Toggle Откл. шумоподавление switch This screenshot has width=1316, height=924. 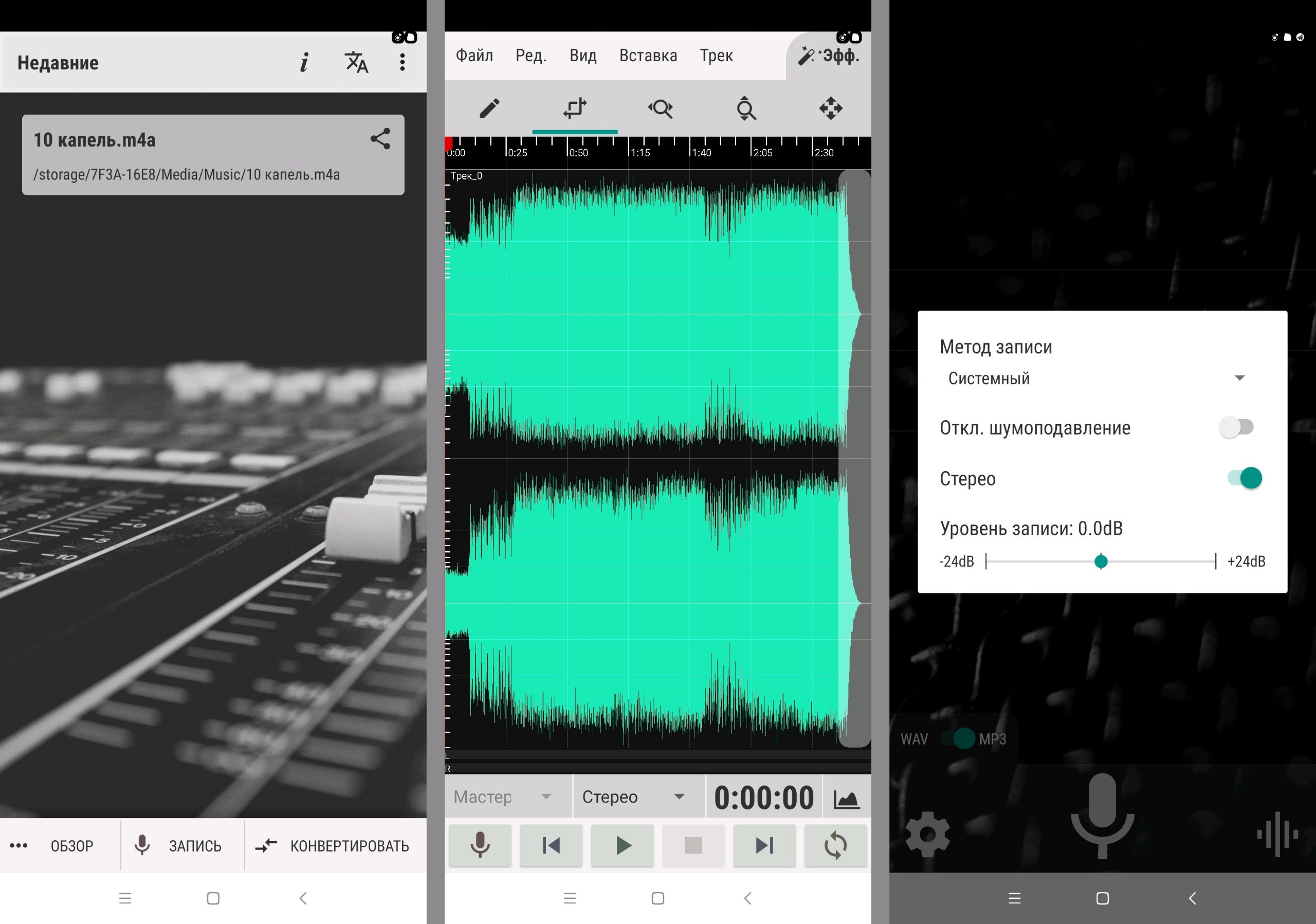click(x=1236, y=428)
